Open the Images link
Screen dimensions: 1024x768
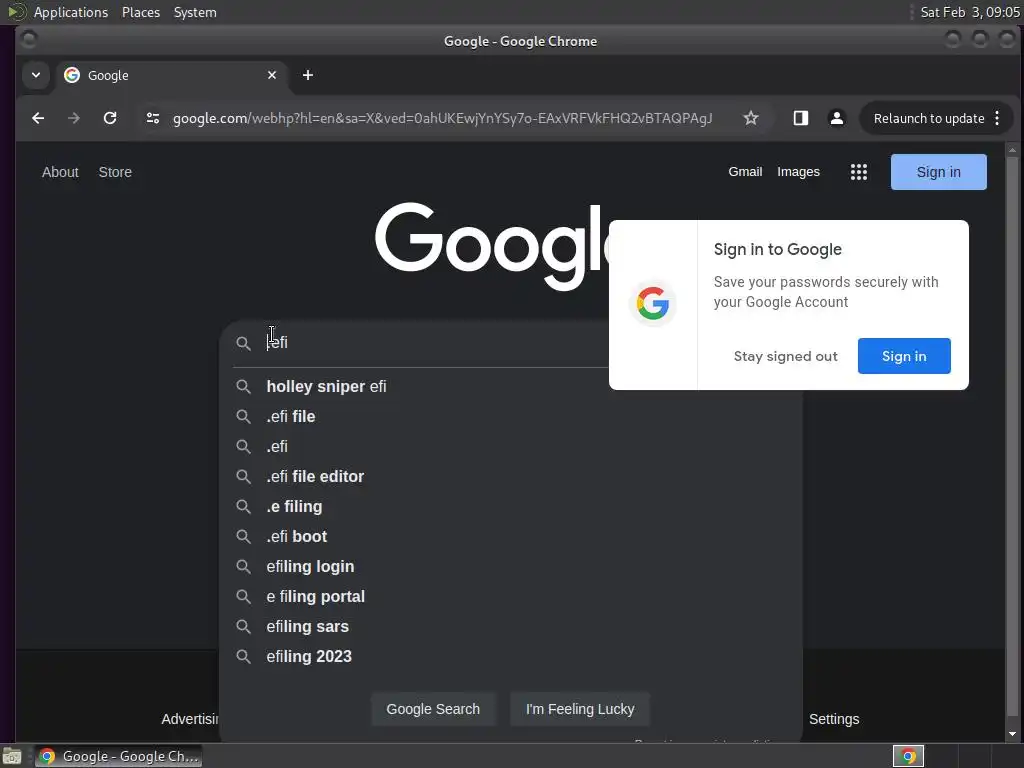point(798,172)
